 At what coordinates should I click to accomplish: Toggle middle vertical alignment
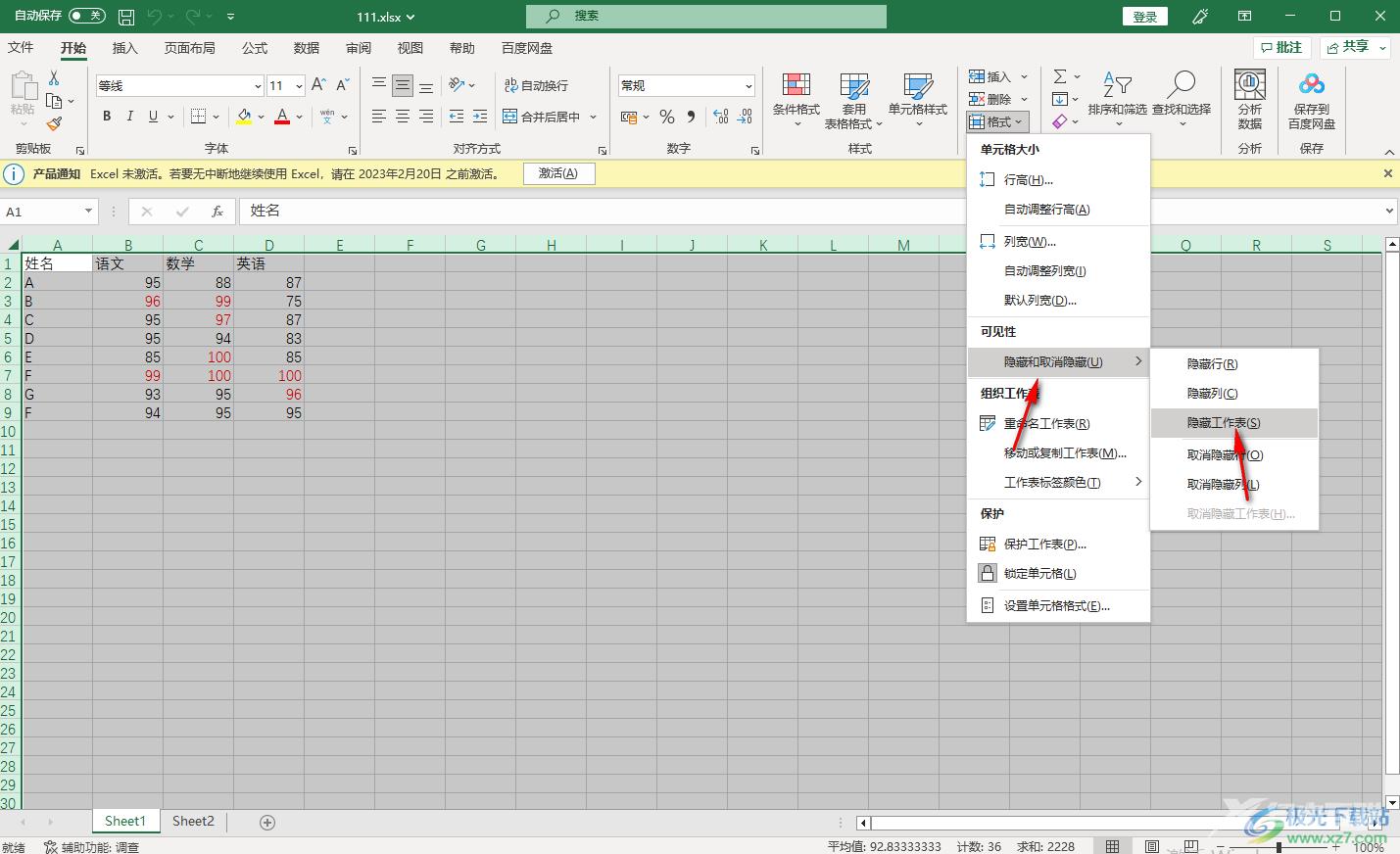403,85
